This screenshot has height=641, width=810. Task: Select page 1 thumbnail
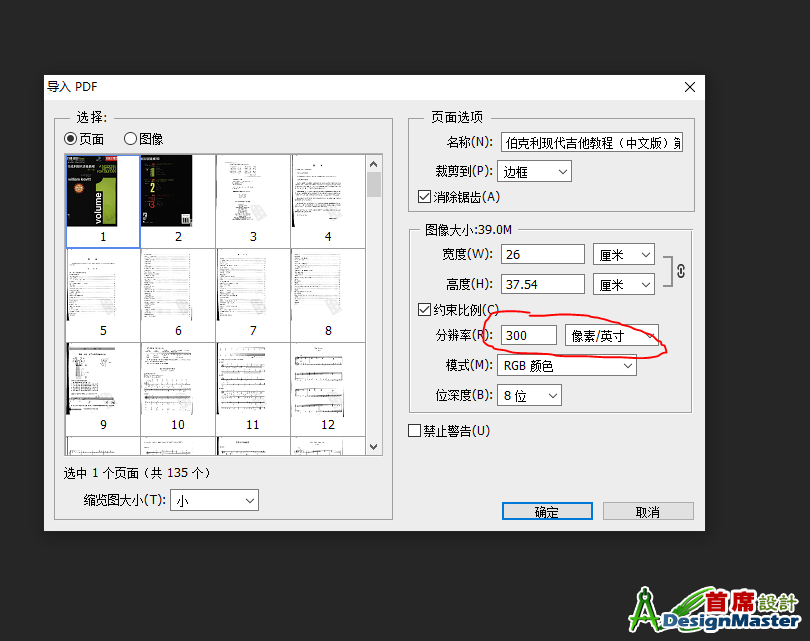103,201
